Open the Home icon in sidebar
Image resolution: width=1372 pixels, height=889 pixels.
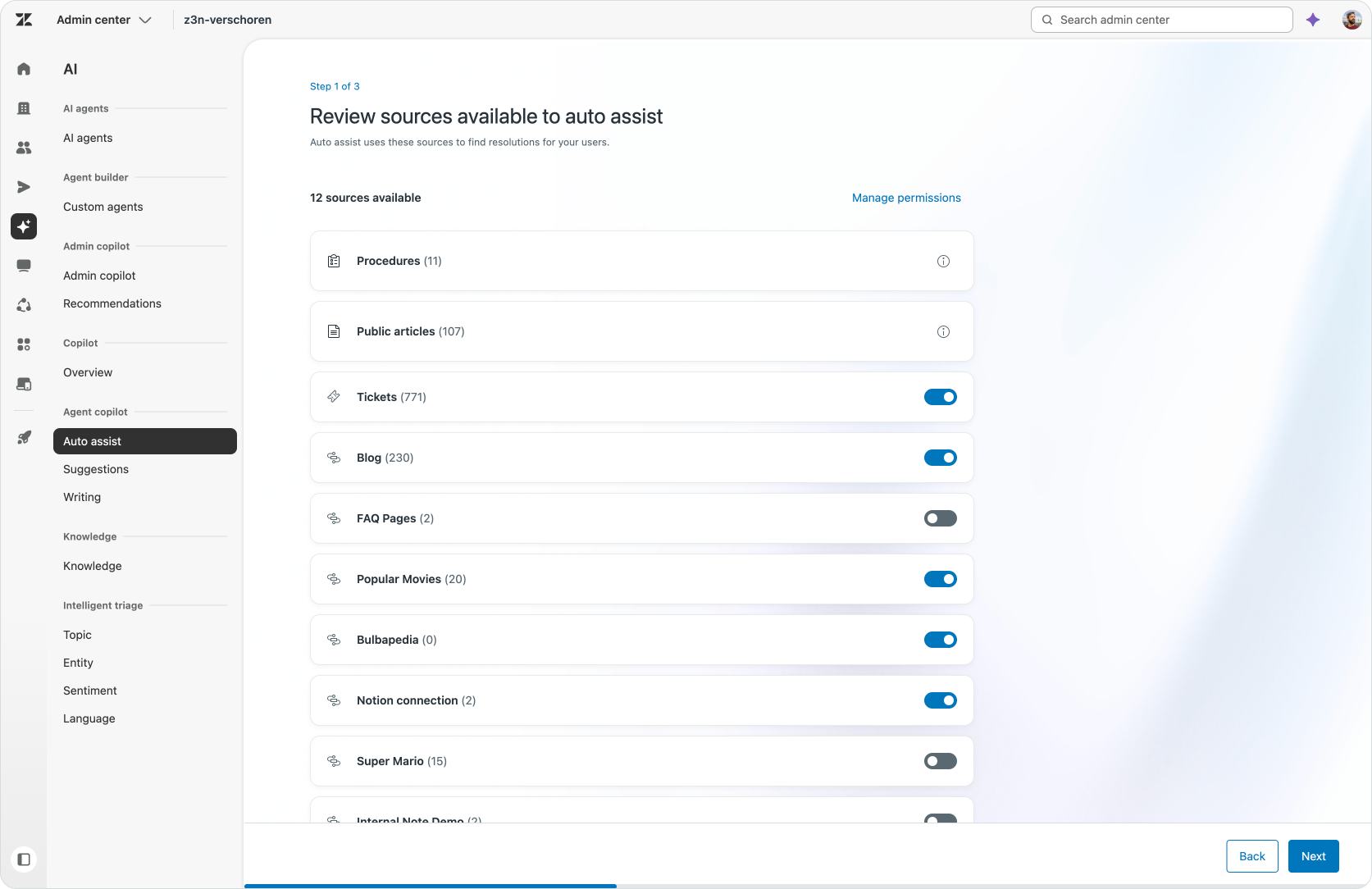[x=24, y=69]
